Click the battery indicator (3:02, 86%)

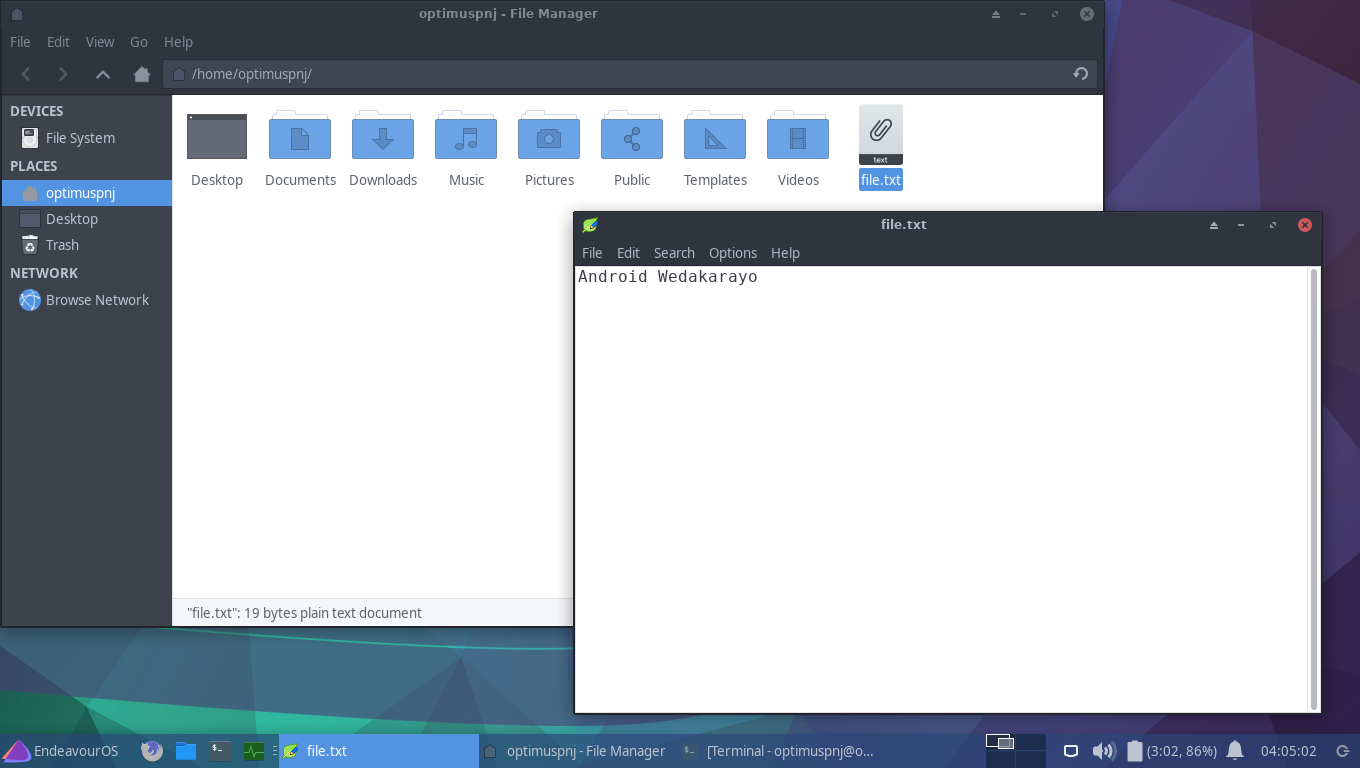click(x=1172, y=751)
